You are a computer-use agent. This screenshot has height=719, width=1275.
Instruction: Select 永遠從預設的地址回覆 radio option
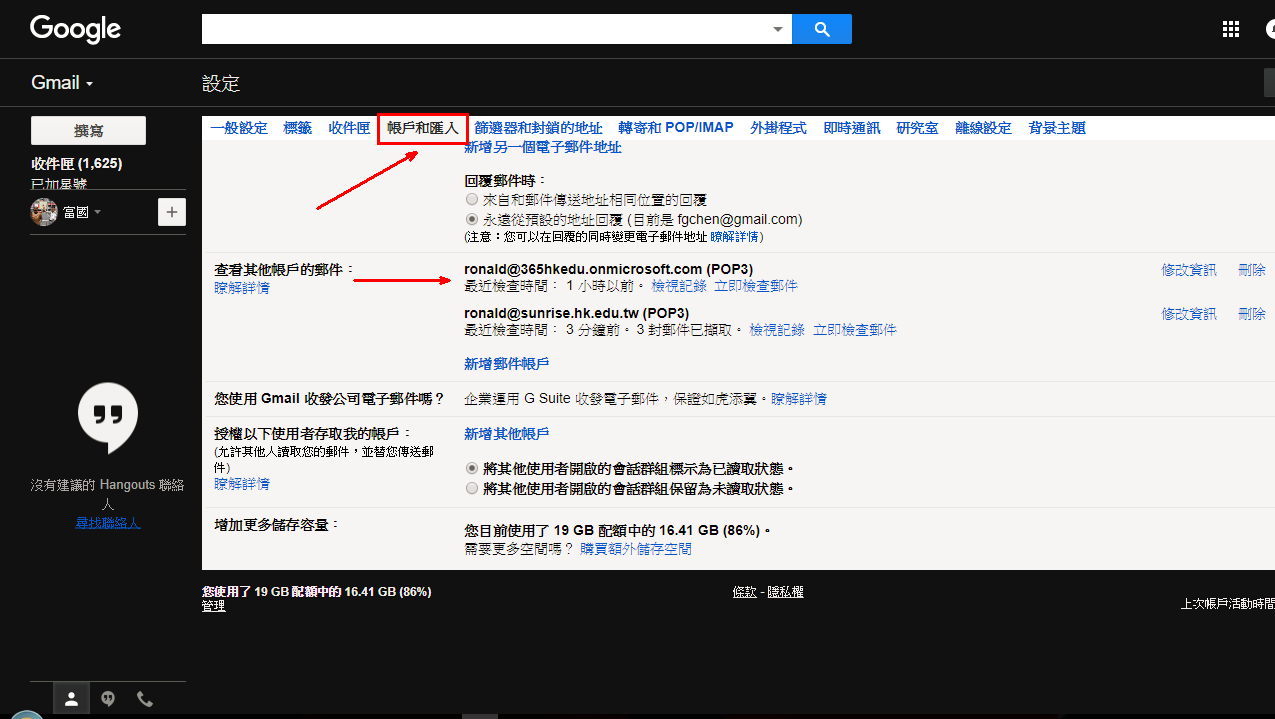coord(472,219)
